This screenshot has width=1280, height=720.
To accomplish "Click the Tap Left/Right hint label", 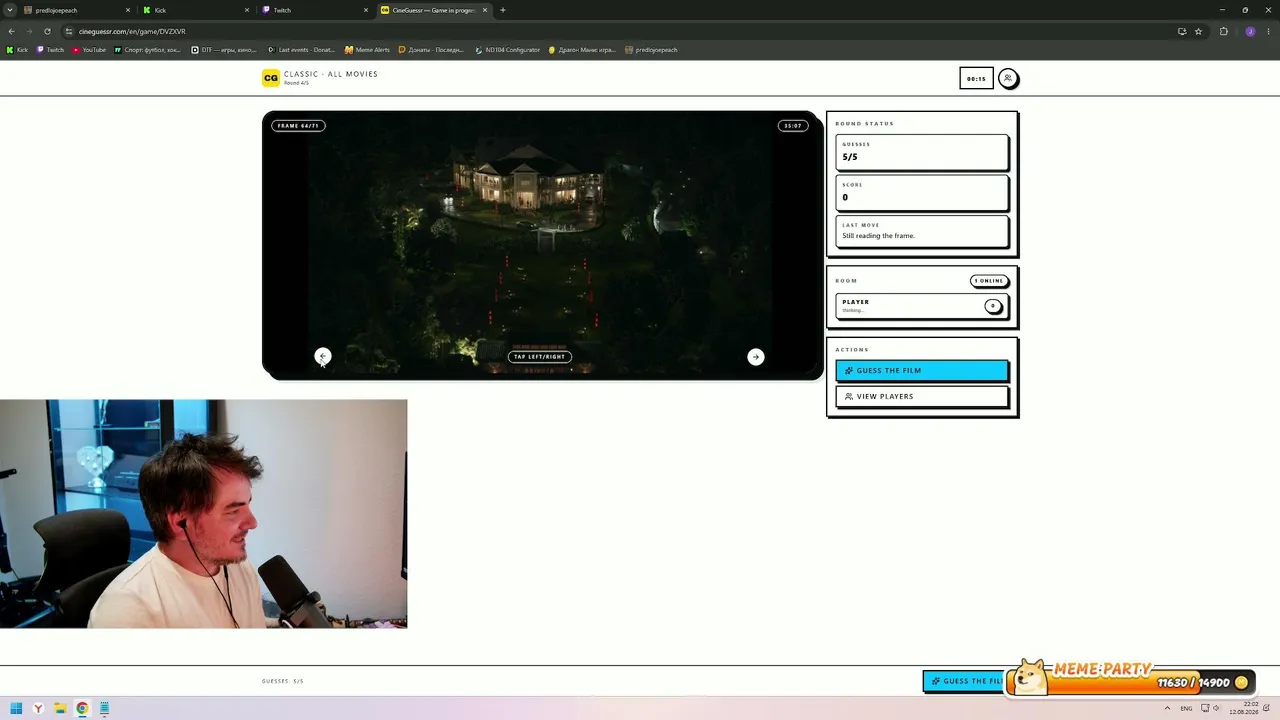I will [540, 357].
